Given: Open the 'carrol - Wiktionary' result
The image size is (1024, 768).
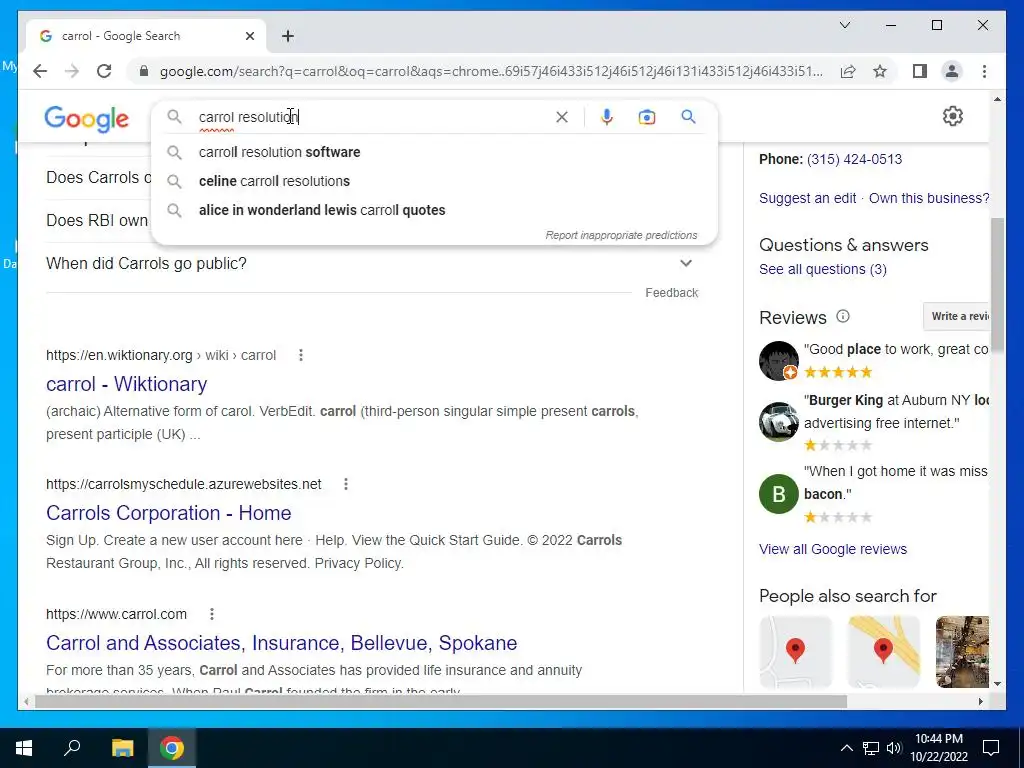Looking at the screenshot, I should (127, 384).
